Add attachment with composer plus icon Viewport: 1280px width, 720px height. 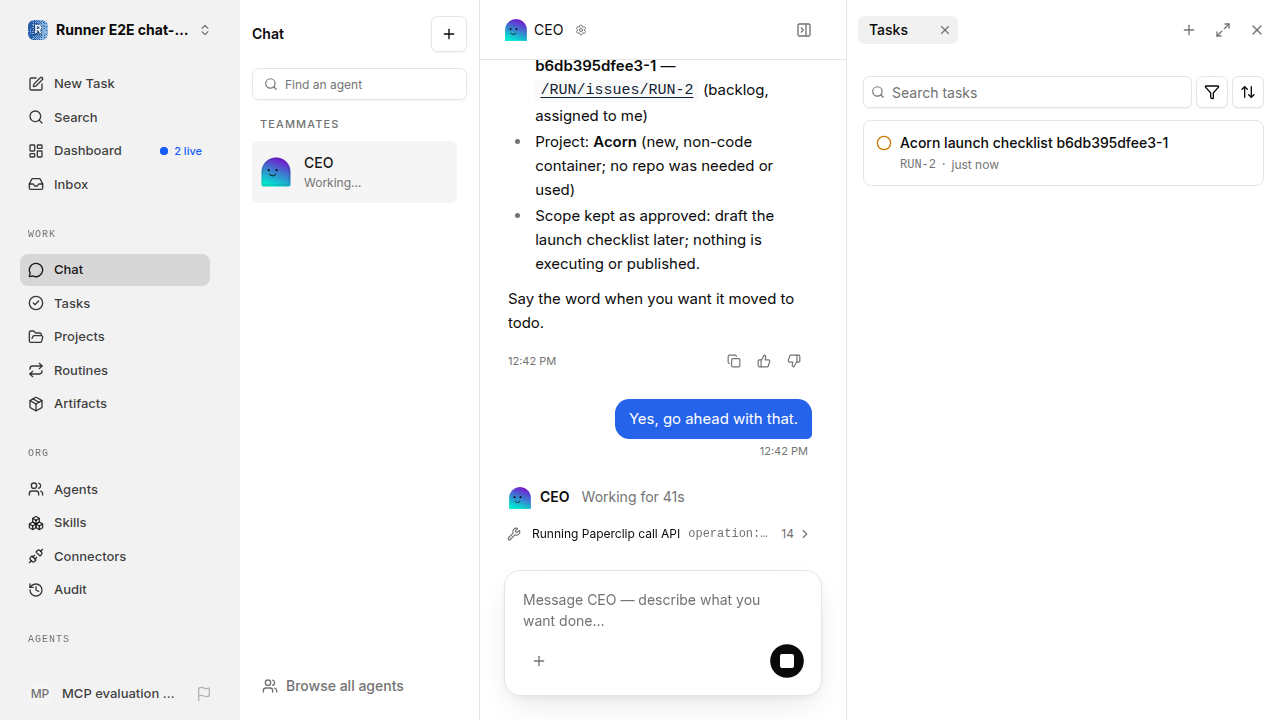pos(539,661)
